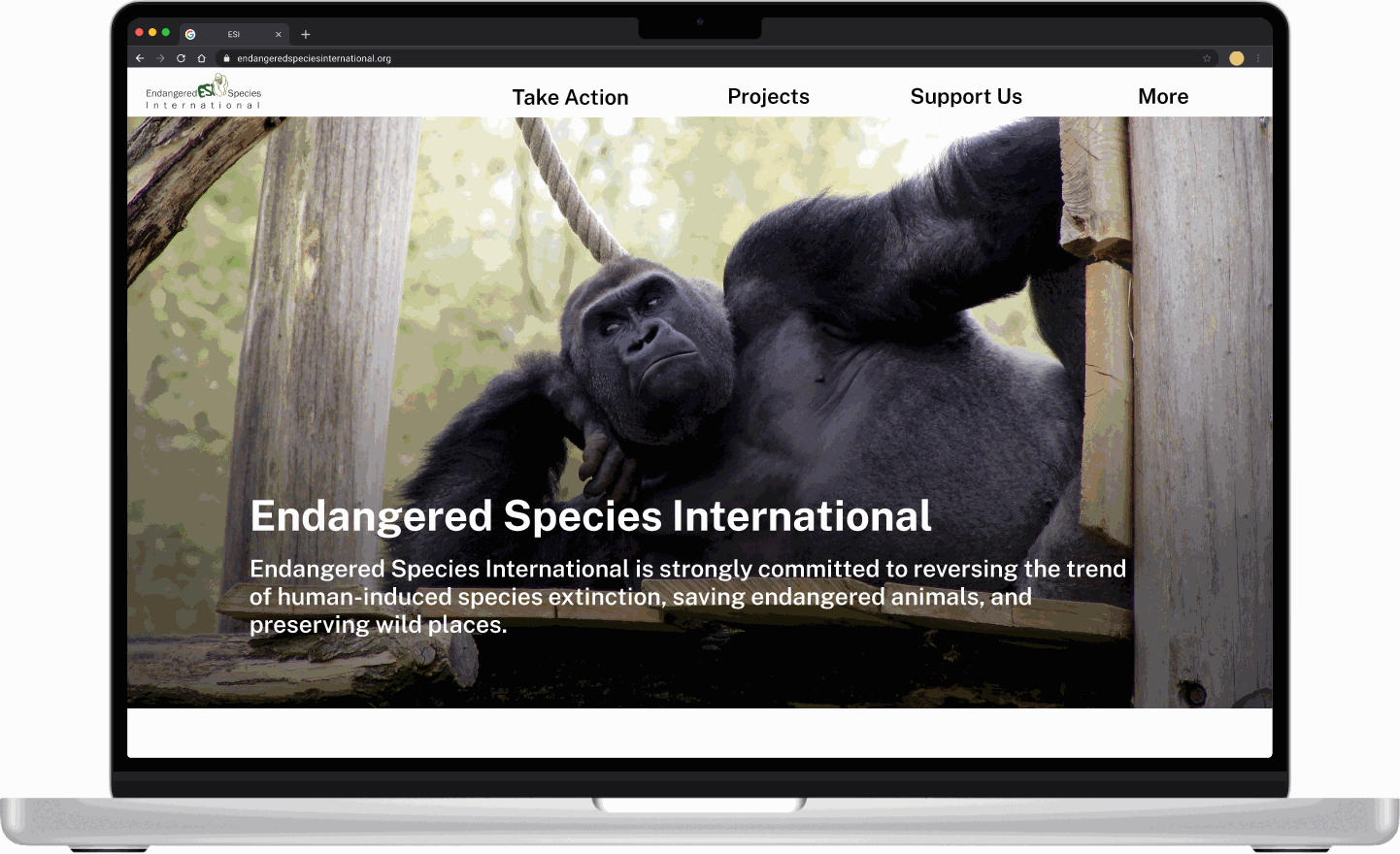Open the yellow profile avatar
1400x854 pixels.
[1237, 58]
